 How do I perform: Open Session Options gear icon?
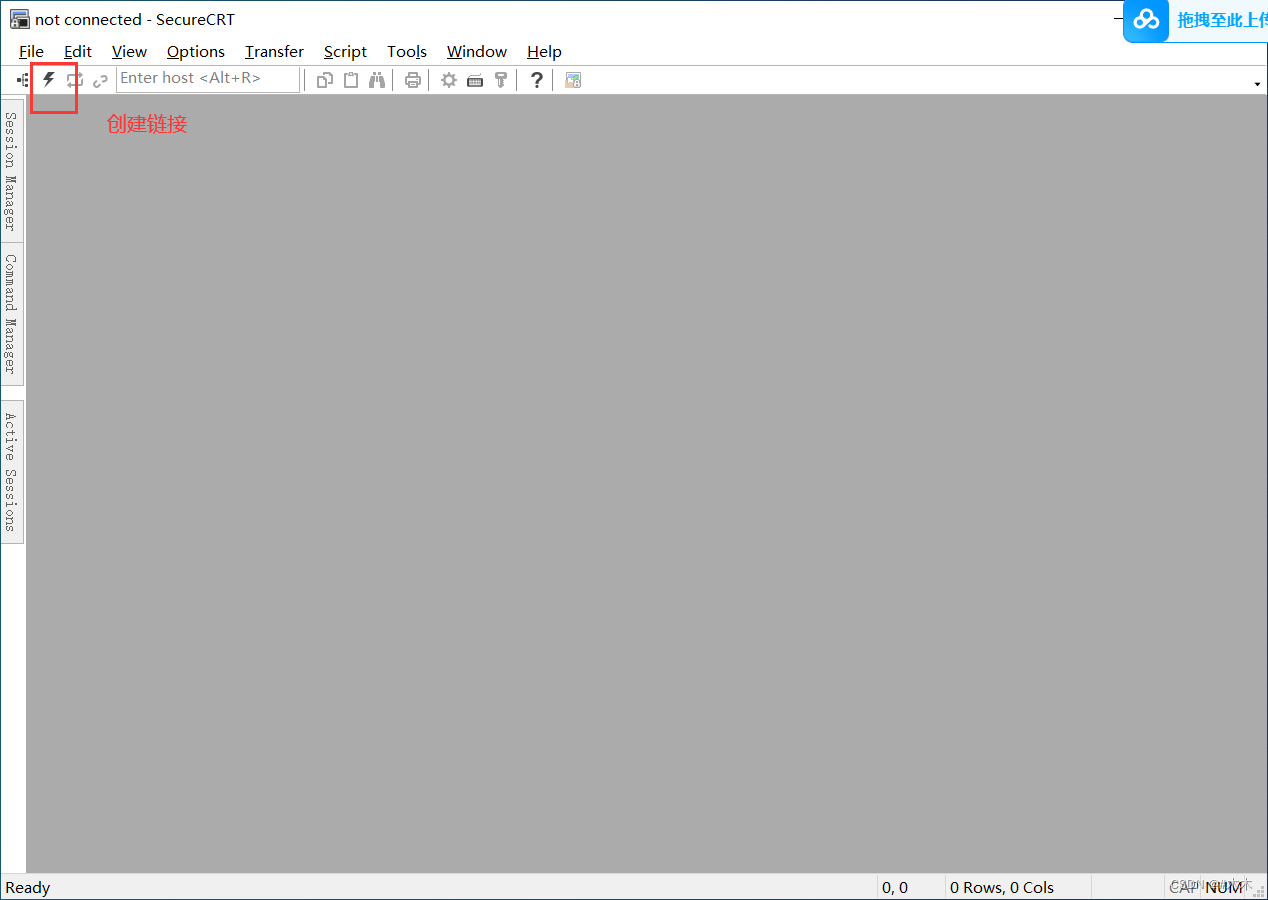(x=449, y=80)
